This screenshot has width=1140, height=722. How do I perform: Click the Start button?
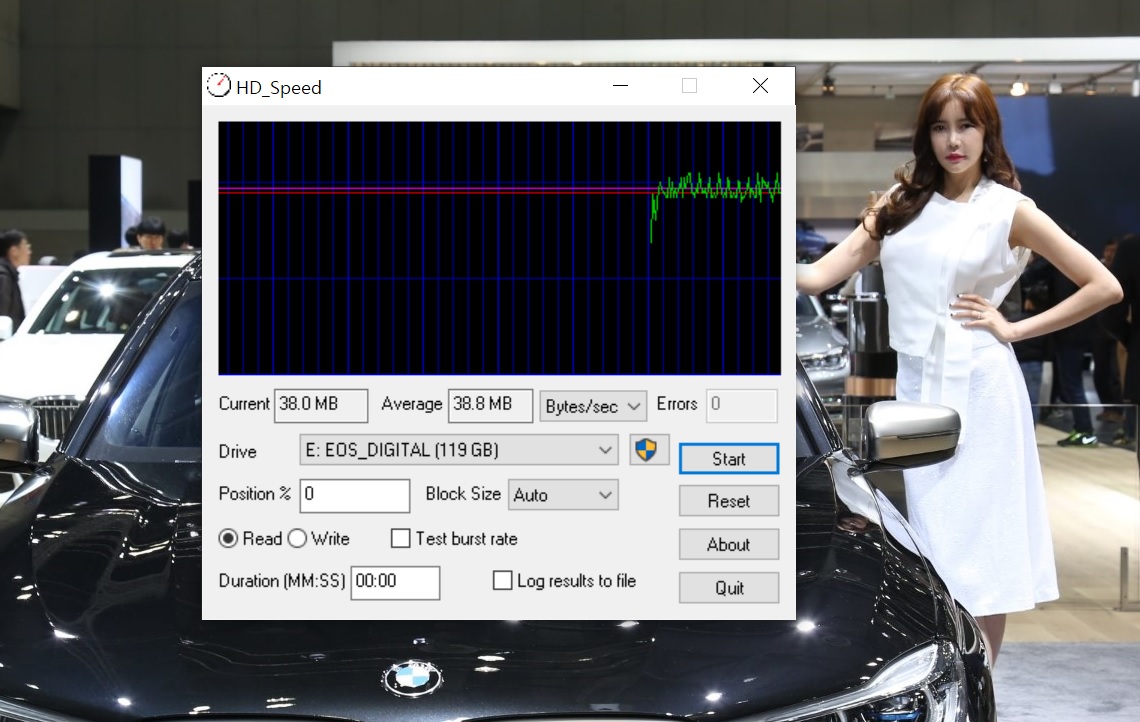point(728,459)
